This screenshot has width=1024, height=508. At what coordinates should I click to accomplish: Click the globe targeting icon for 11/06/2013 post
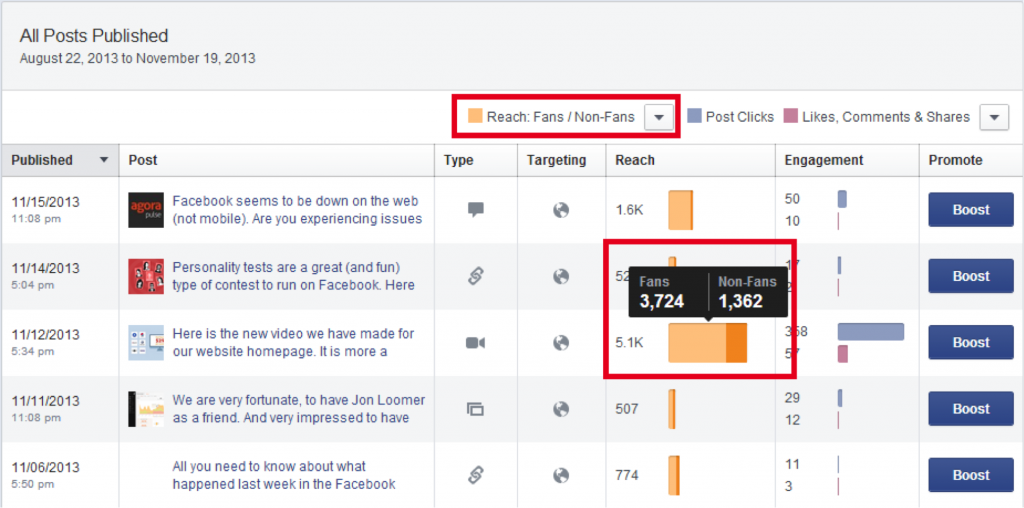pyautogui.click(x=561, y=475)
